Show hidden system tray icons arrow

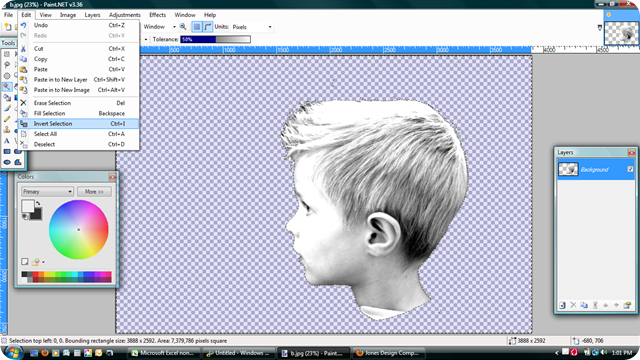click(x=557, y=353)
